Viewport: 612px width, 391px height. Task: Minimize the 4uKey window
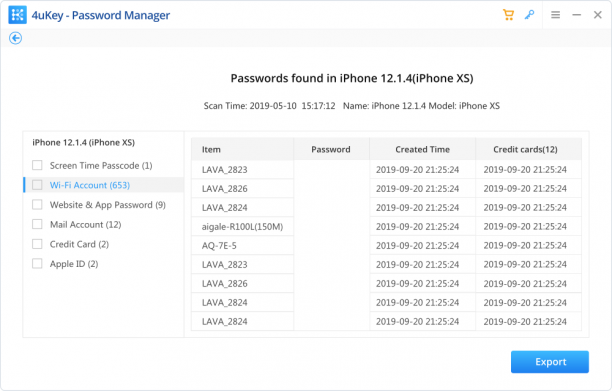(576, 15)
